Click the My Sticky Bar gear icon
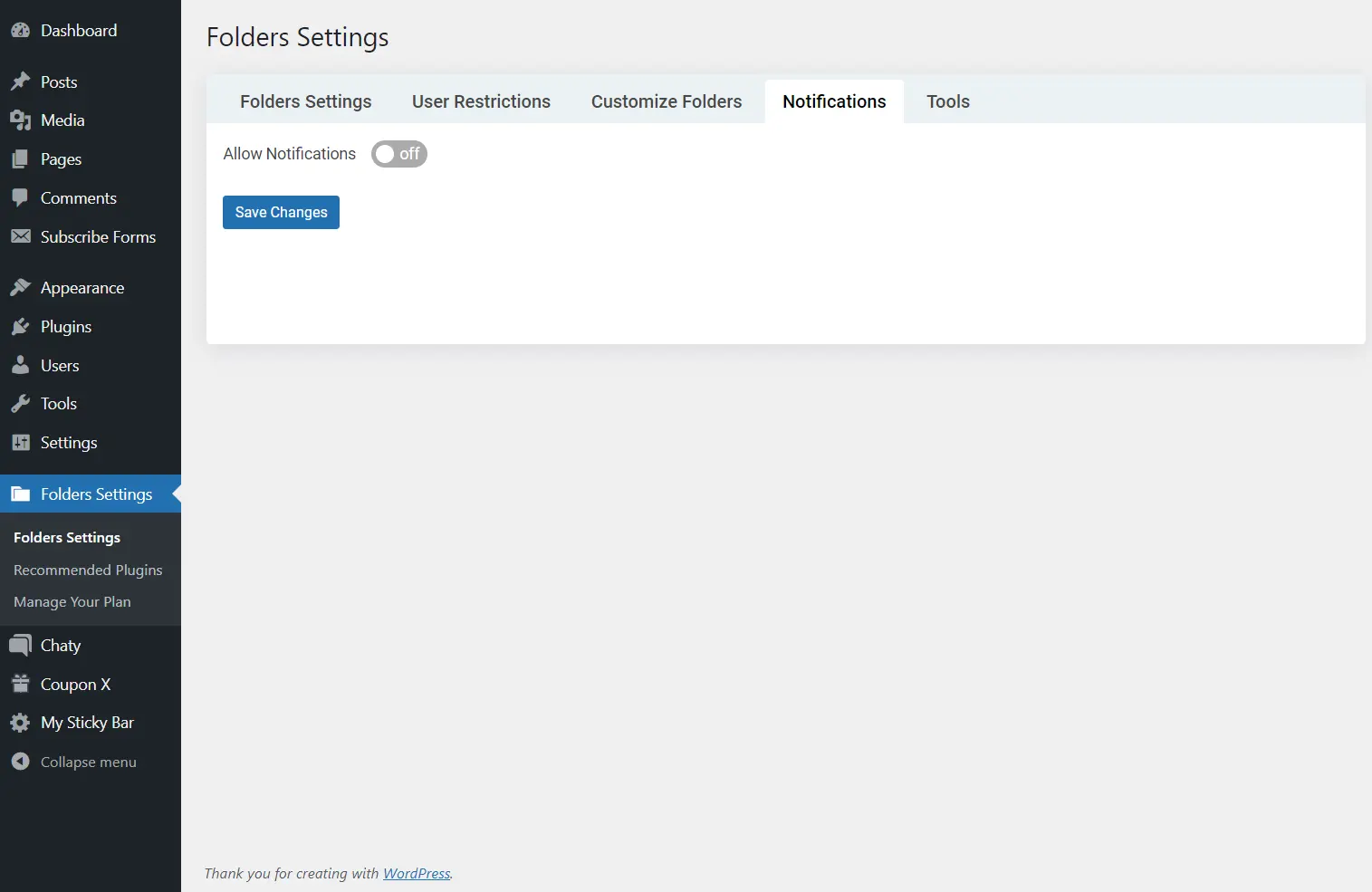This screenshot has width=1372, height=892. tap(20, 723)
